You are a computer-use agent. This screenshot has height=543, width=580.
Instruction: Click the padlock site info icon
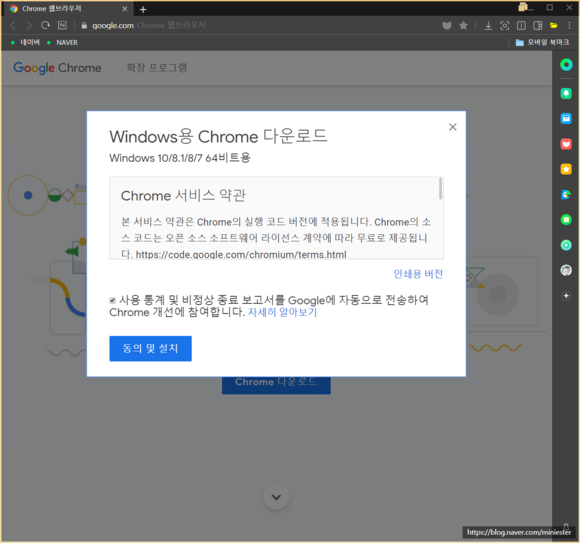pyautogui.click(x=84, y=26)
